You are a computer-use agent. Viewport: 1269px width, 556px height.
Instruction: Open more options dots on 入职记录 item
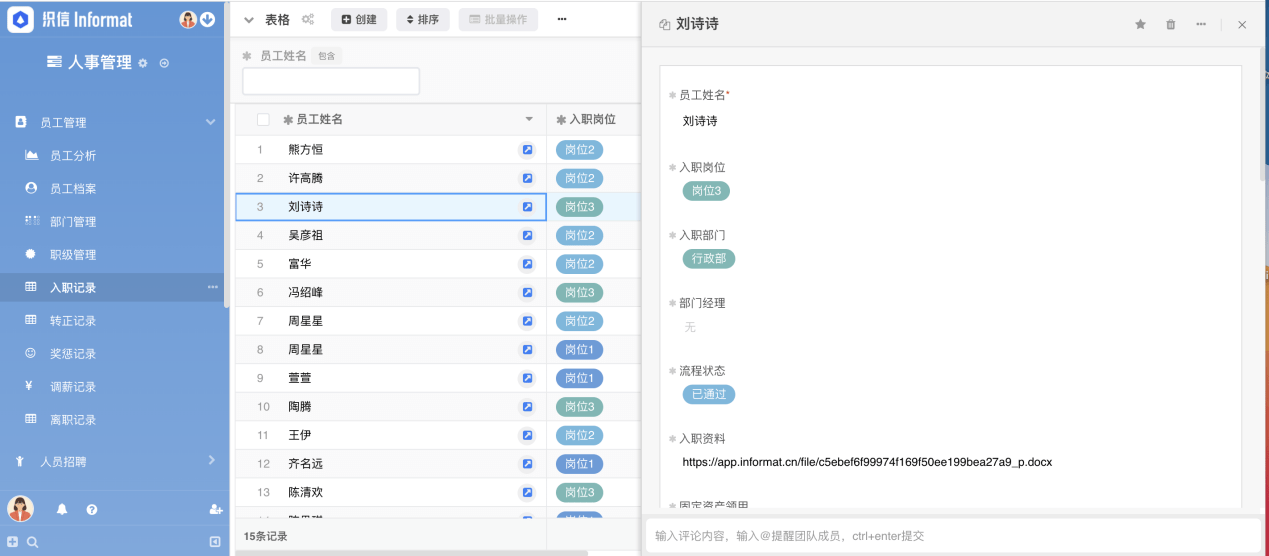pyautogui.click(x=212, y=287)
